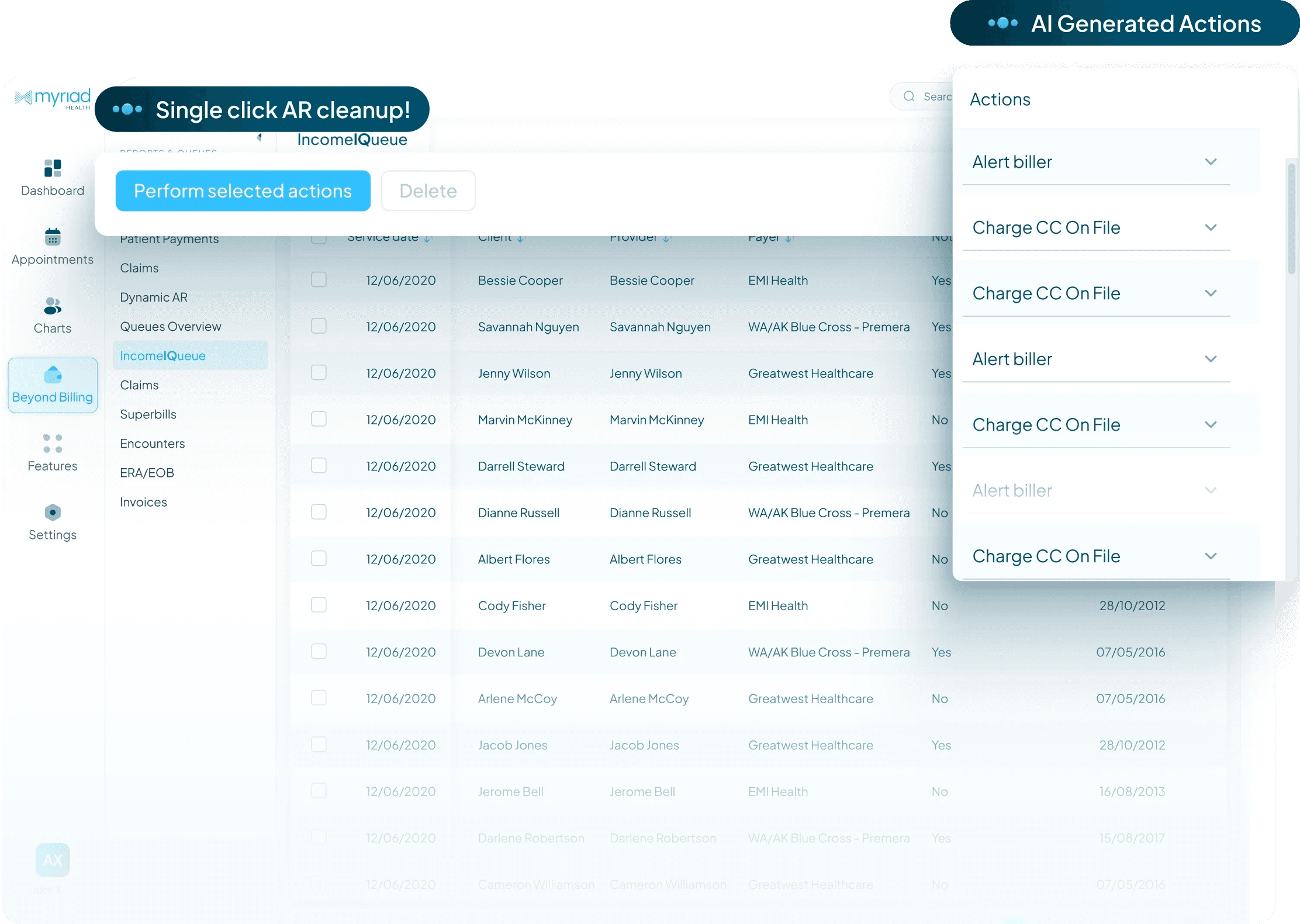Open the Features dots icon
The image size is (1300, 924).
point(53,444)
